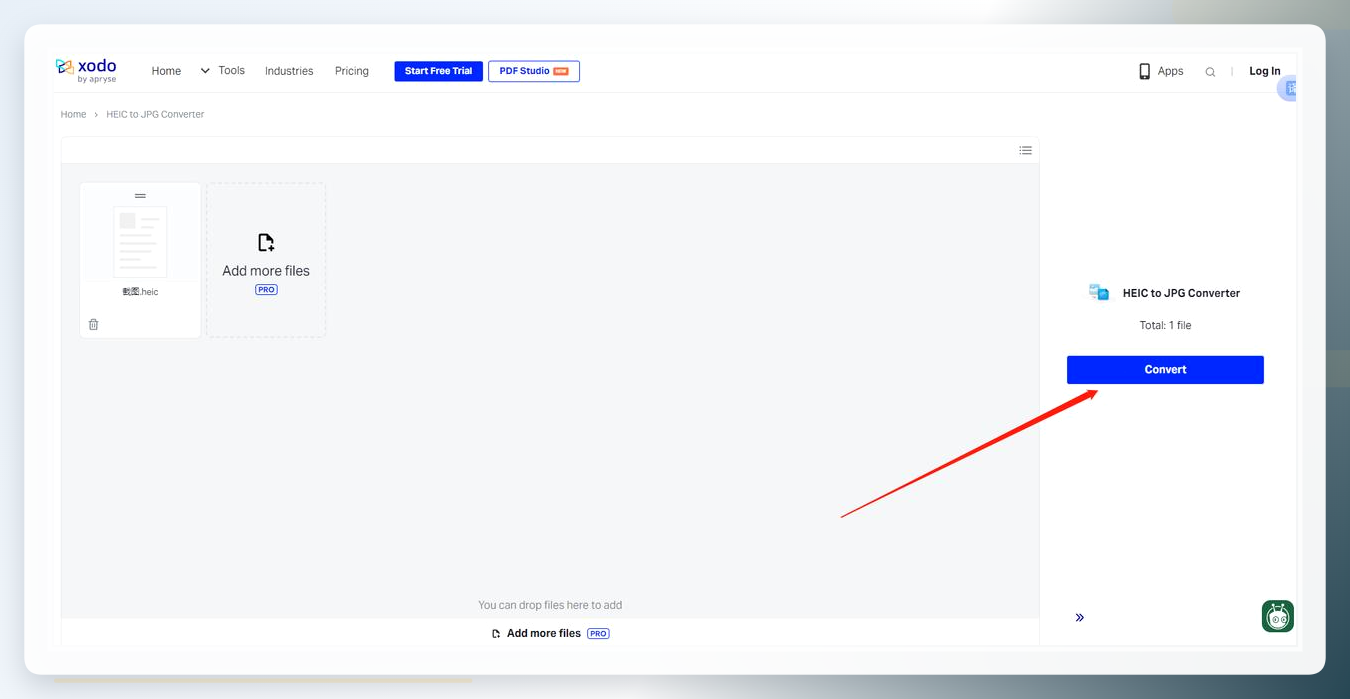Open the Home menu item
Viewport: 1350px width, 699px height.
coord(166,71)
